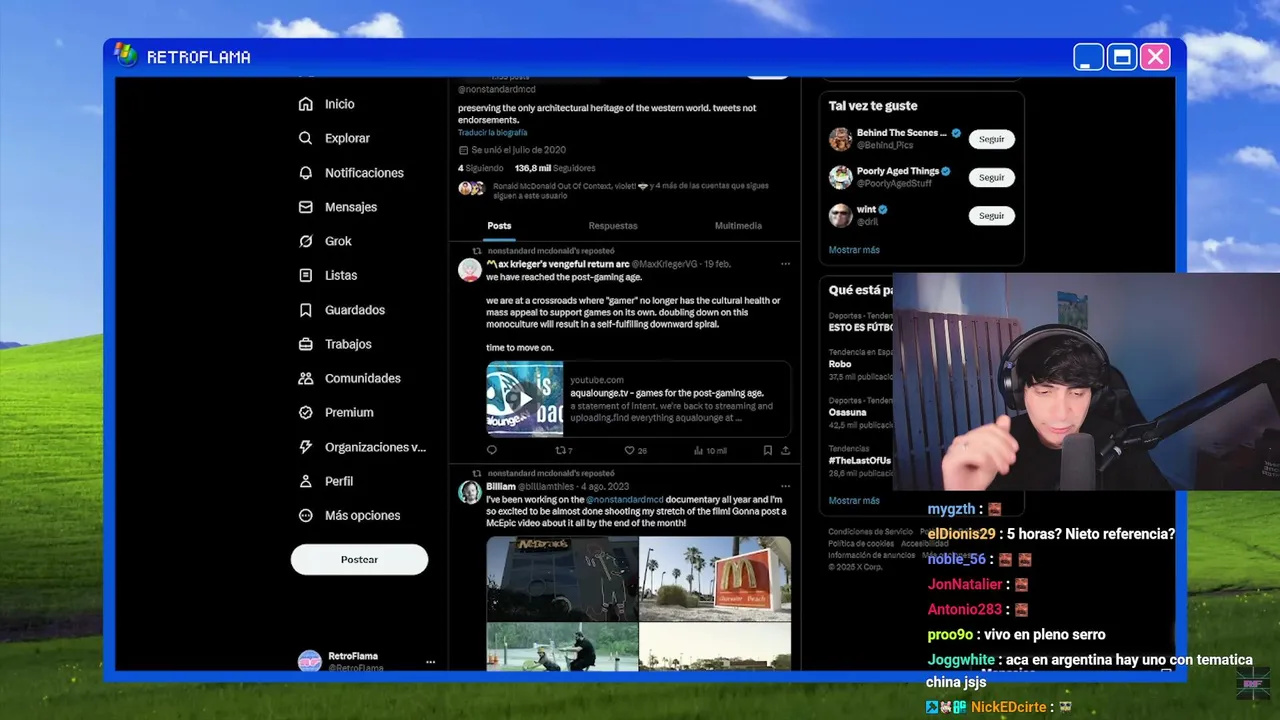Open the aqualounge.tv link card title
Screen dimensions: 1280x720
(x=667, y=393)
